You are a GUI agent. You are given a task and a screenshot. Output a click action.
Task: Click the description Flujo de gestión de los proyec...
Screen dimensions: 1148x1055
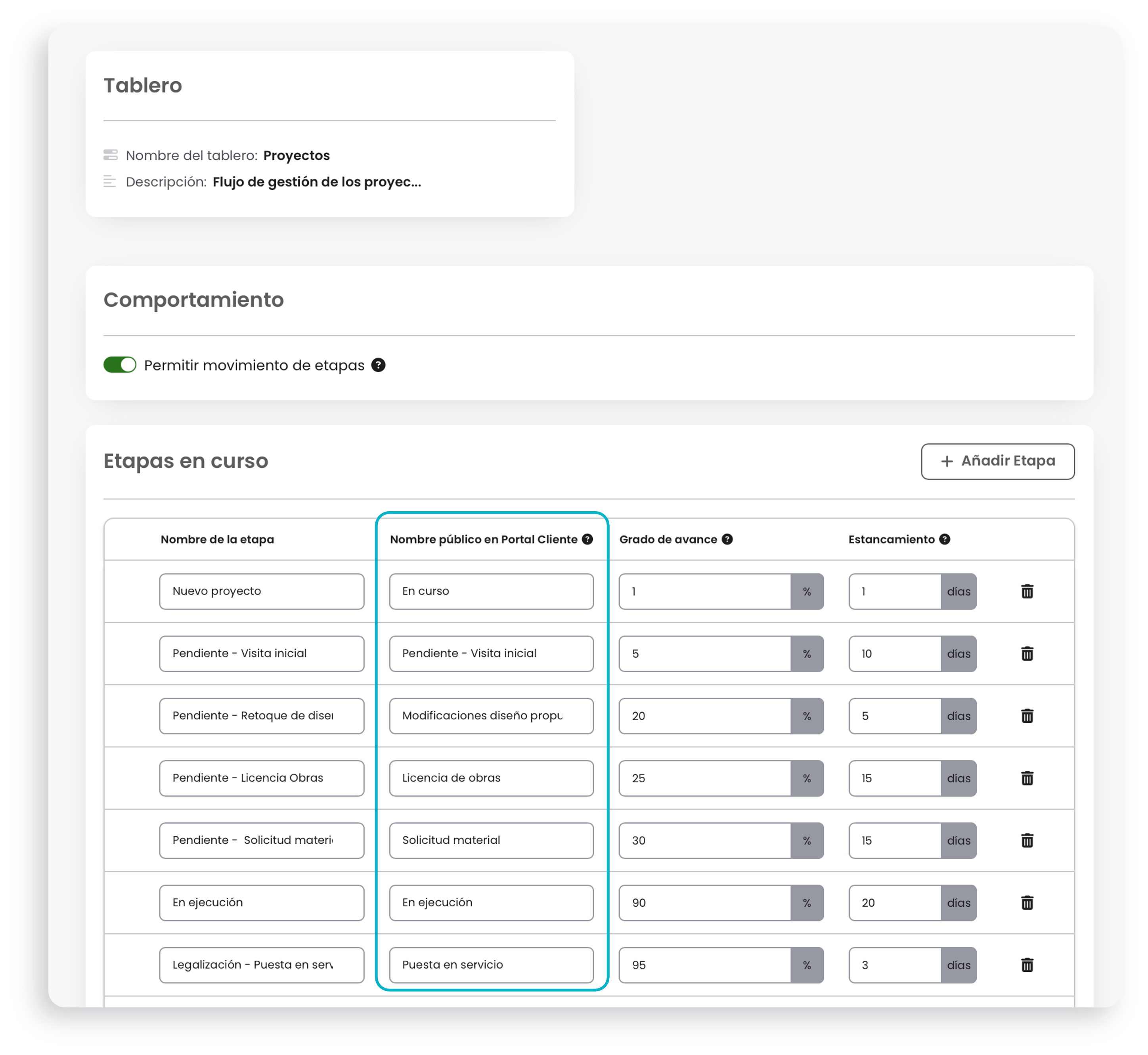coord(316,182)
